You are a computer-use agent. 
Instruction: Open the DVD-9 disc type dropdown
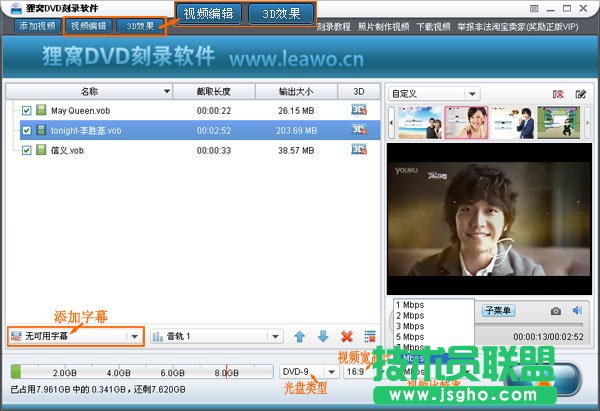331,371
